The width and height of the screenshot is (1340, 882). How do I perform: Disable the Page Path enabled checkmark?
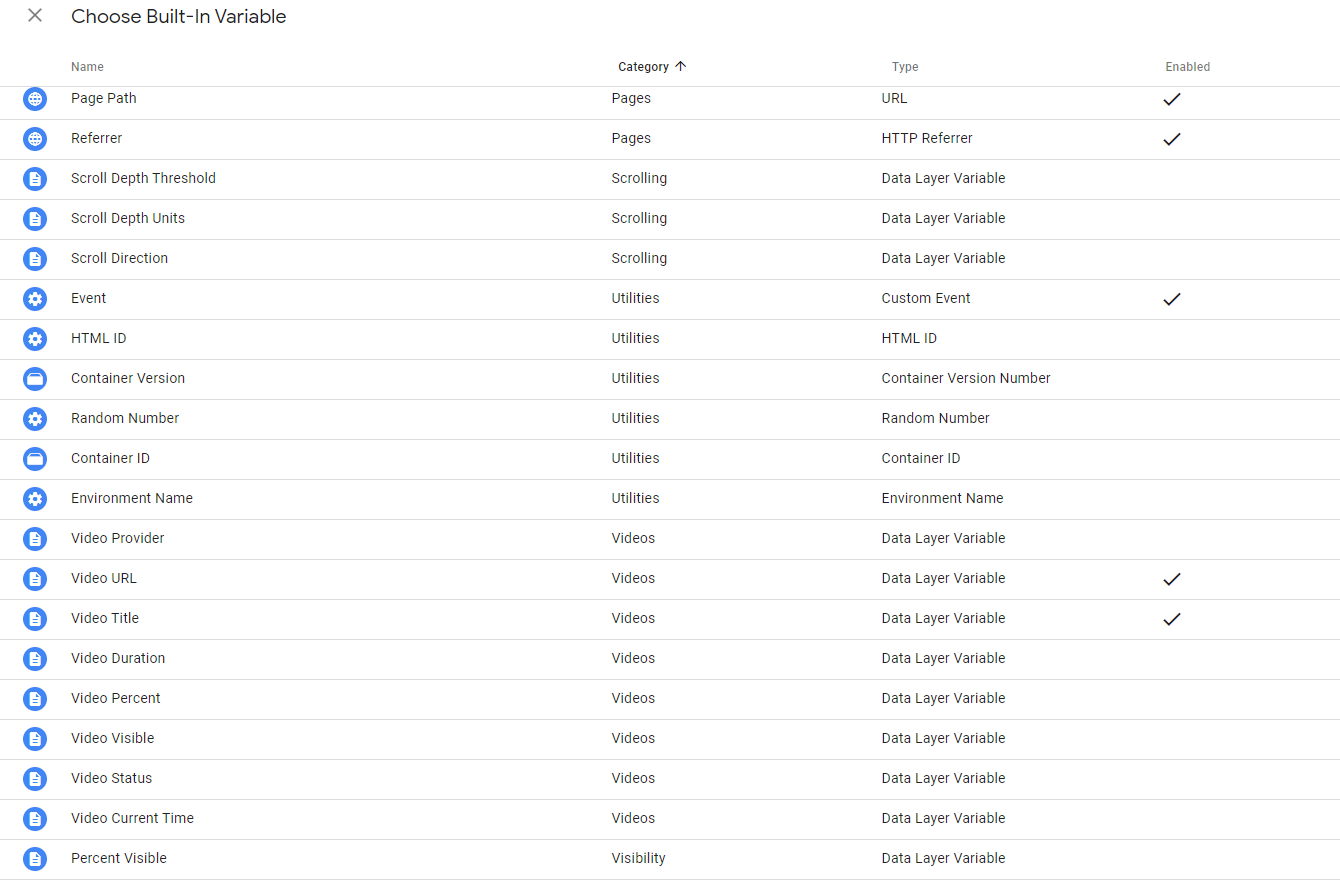click(1172, 99)
